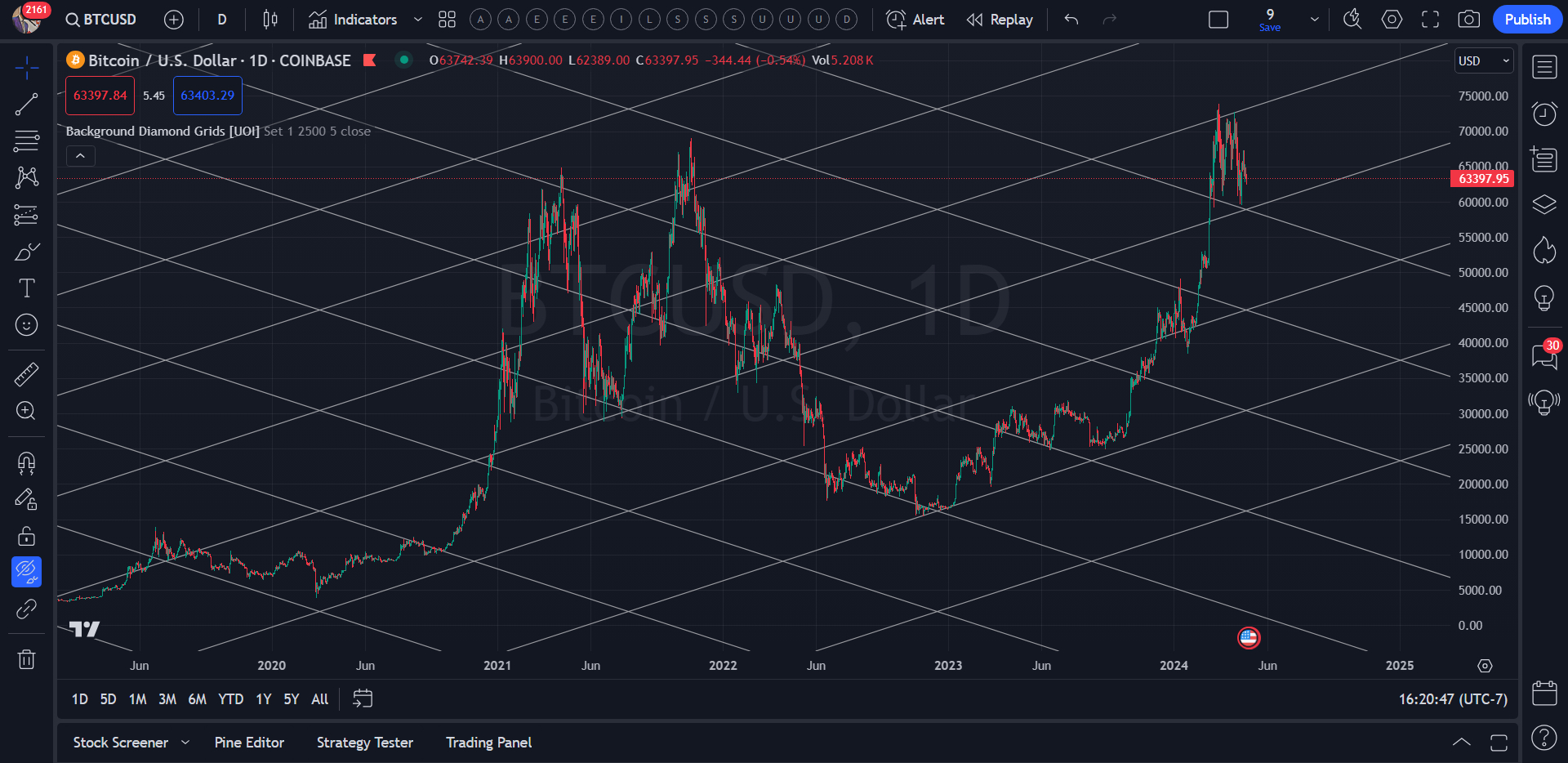Open the help center question icon

1543,738
